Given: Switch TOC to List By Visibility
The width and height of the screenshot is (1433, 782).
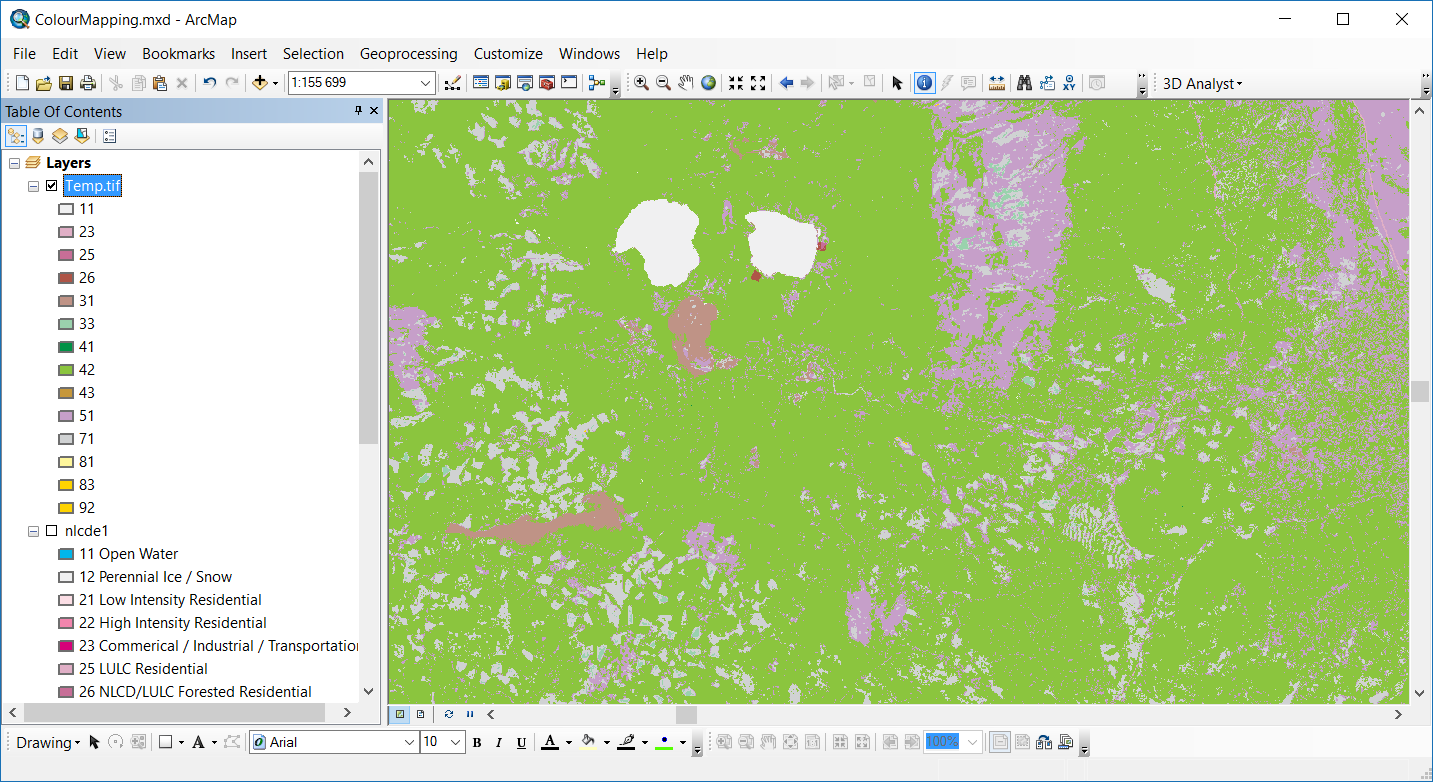Looking at the screenshot, I should click(60, 136).
